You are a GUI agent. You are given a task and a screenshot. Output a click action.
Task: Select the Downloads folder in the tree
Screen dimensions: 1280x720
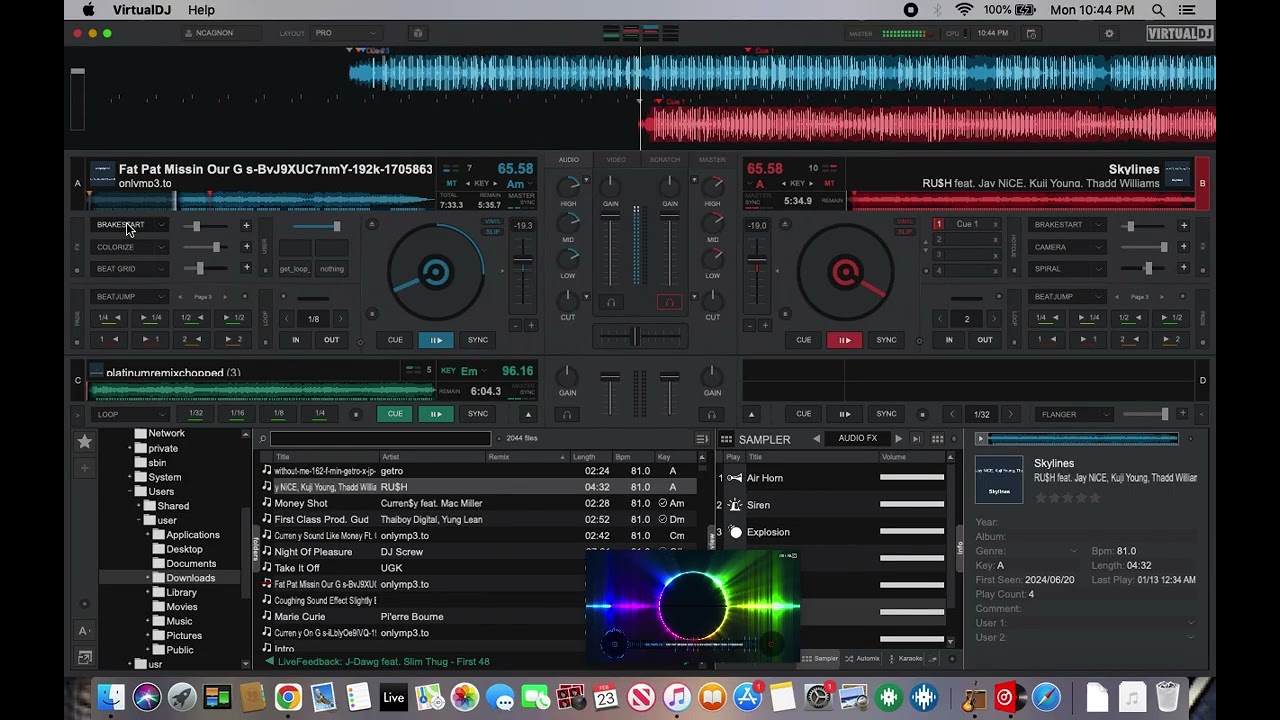point(190,578)
